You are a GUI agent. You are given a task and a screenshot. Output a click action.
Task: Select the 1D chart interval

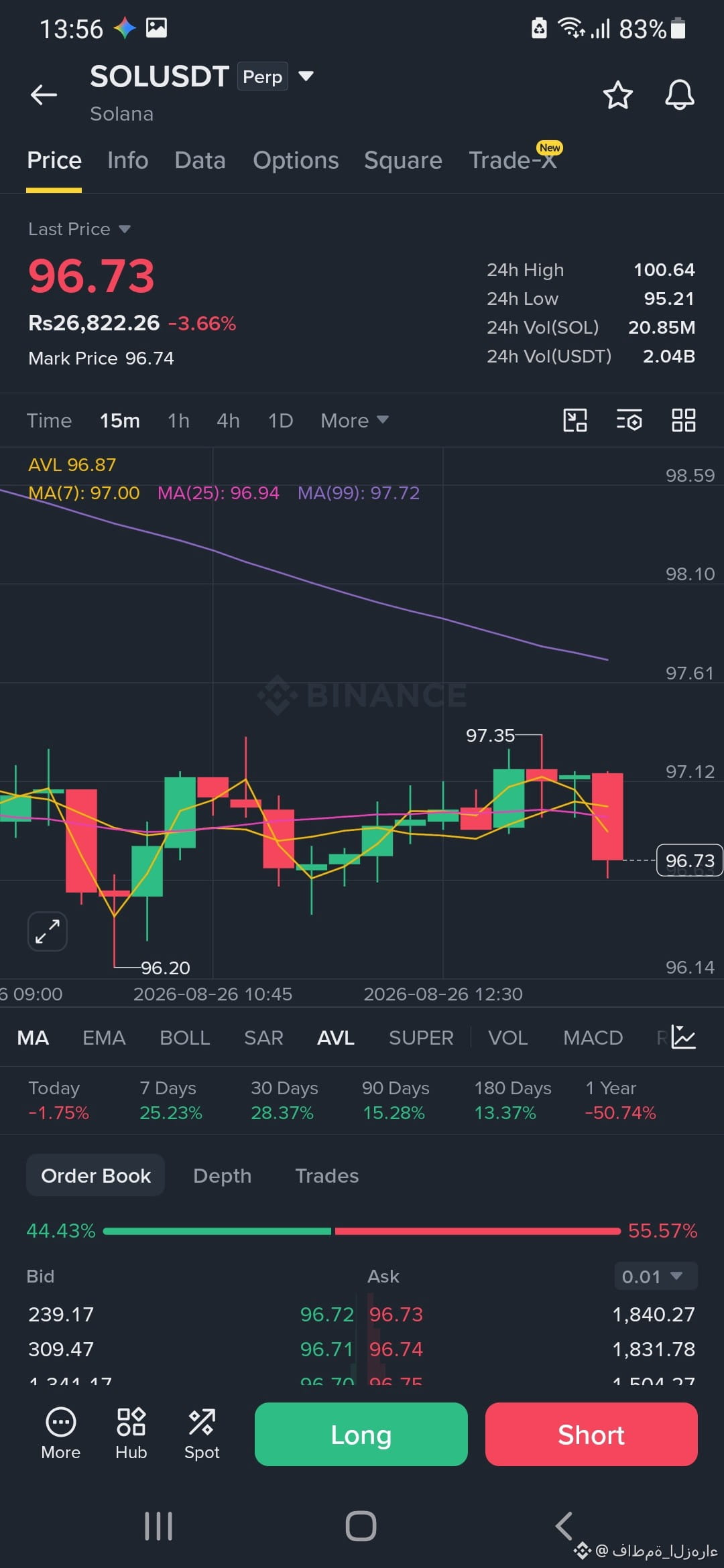(x=280, y=420)
